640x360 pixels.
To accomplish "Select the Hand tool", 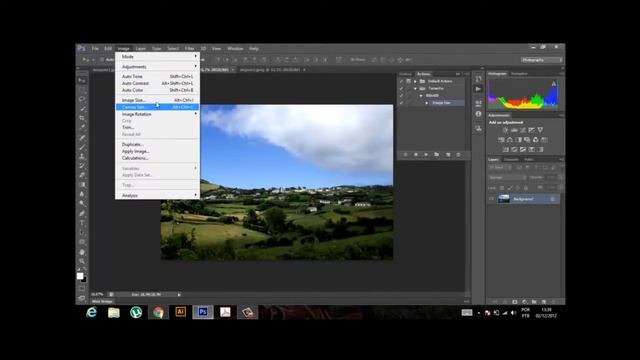I will 82,252.
